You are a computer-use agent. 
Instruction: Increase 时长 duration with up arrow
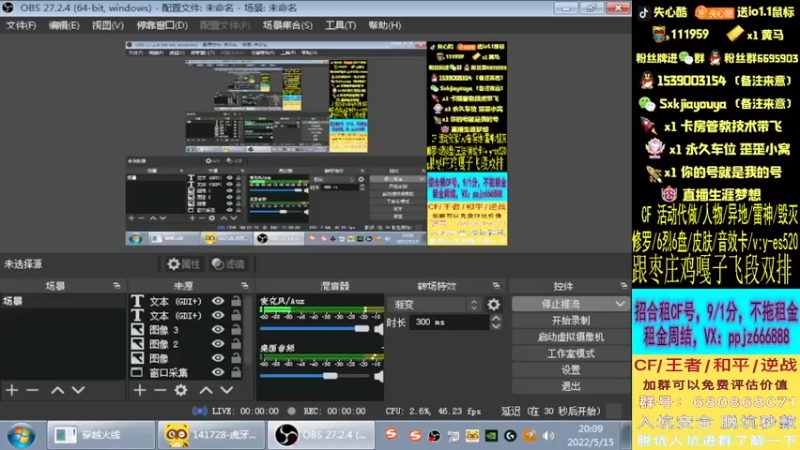click(x=496, y=318)
